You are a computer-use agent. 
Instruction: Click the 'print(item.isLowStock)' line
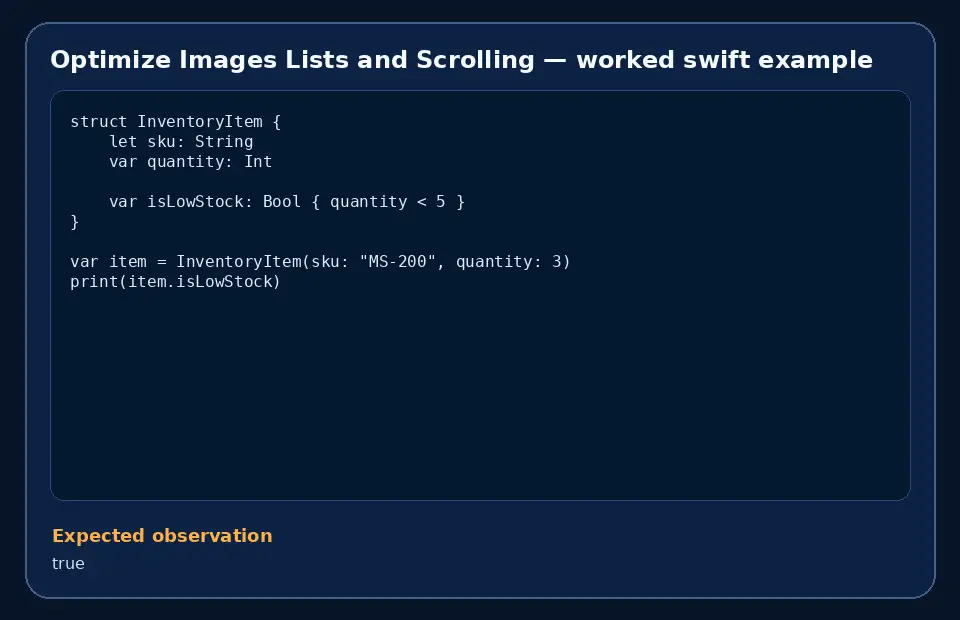click(175, 282)
